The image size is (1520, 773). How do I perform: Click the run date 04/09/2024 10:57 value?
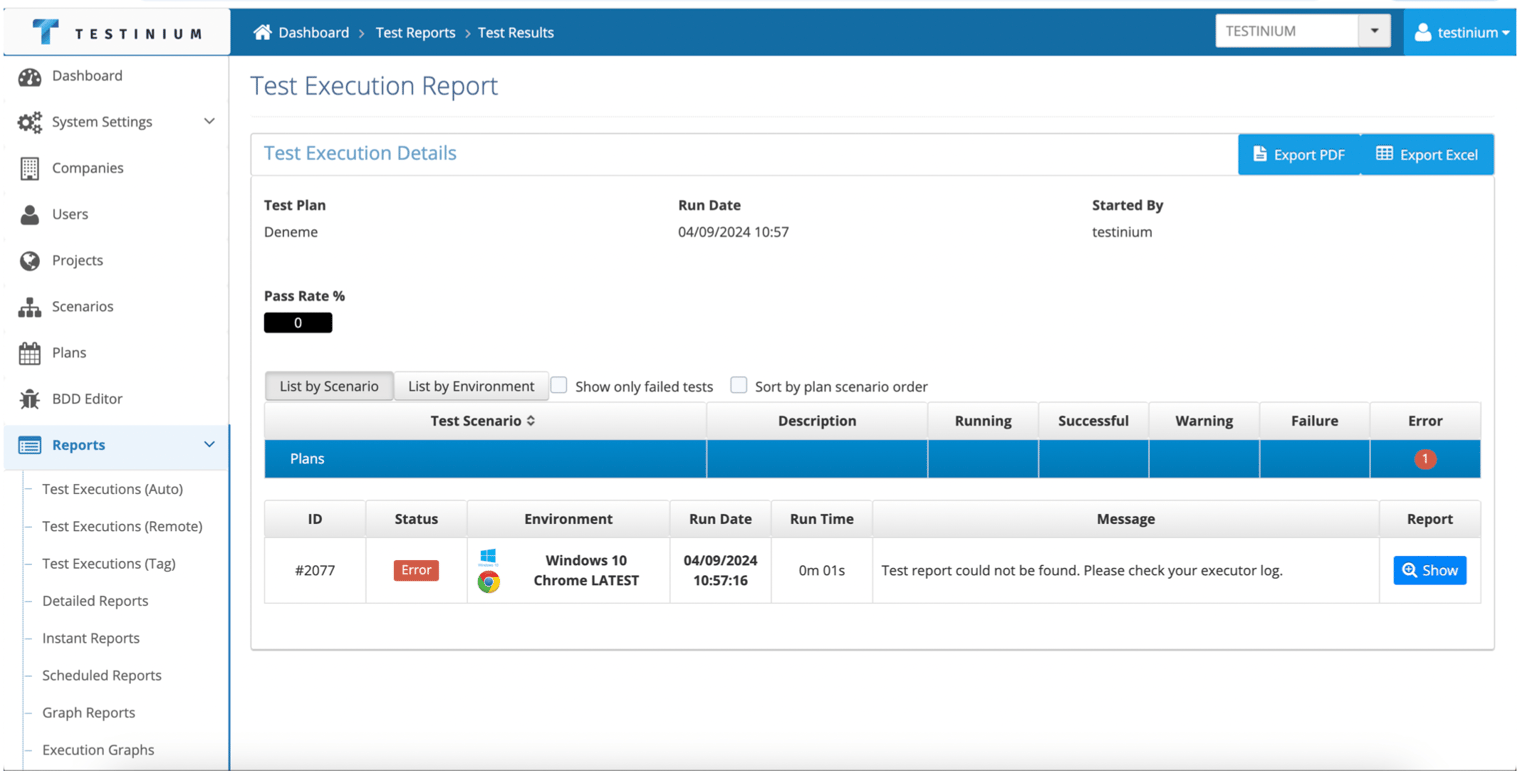[x=734, y=232]
